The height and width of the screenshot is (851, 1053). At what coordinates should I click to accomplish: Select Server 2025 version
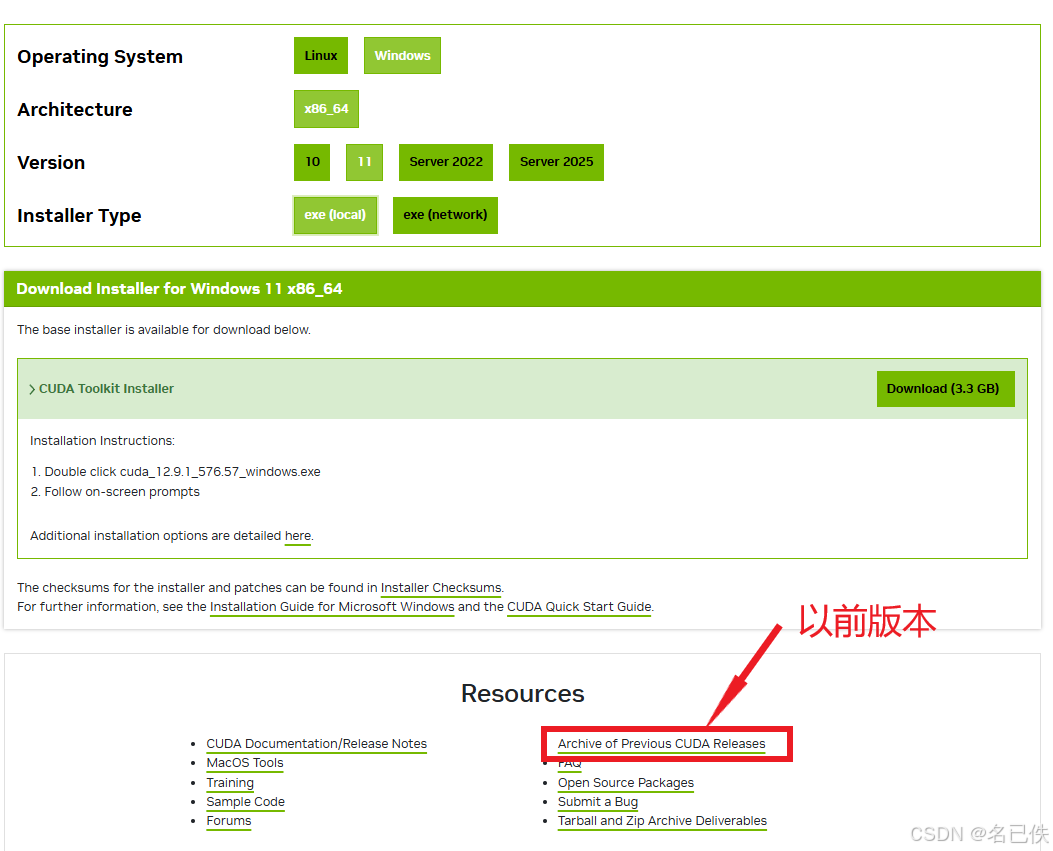pos(556,162)
